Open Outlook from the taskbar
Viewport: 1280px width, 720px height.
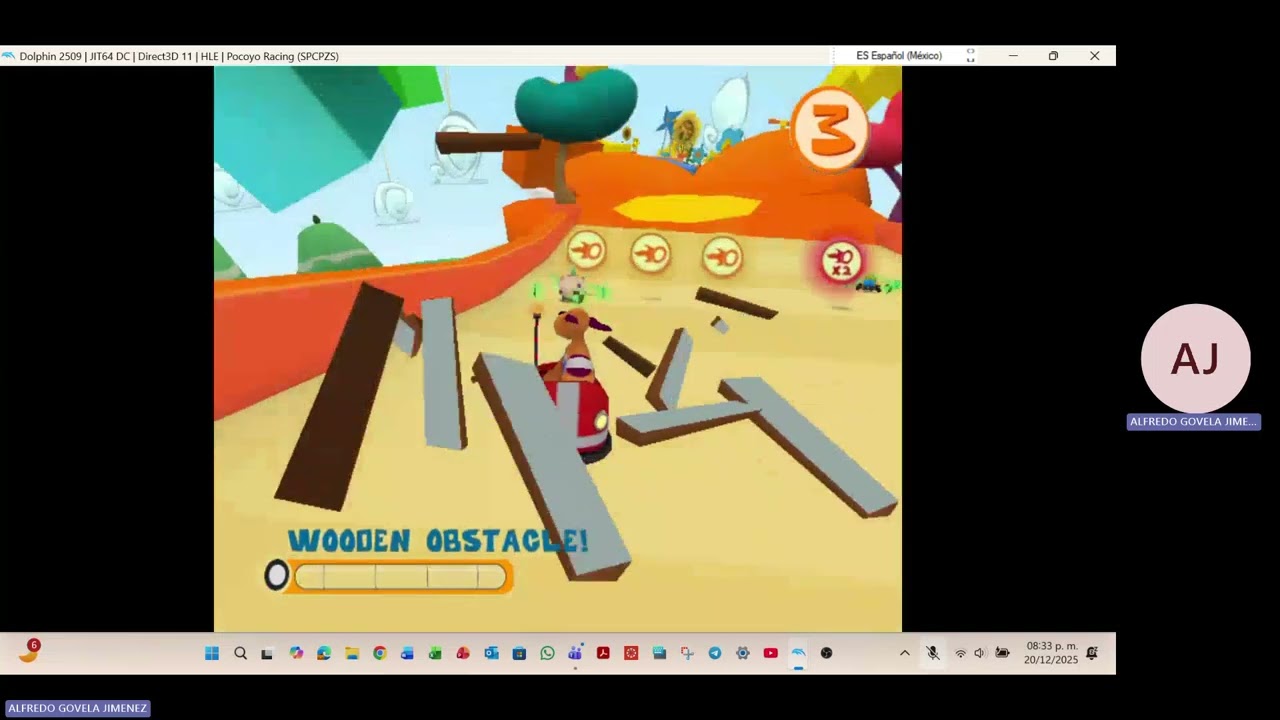coord(491,653)
